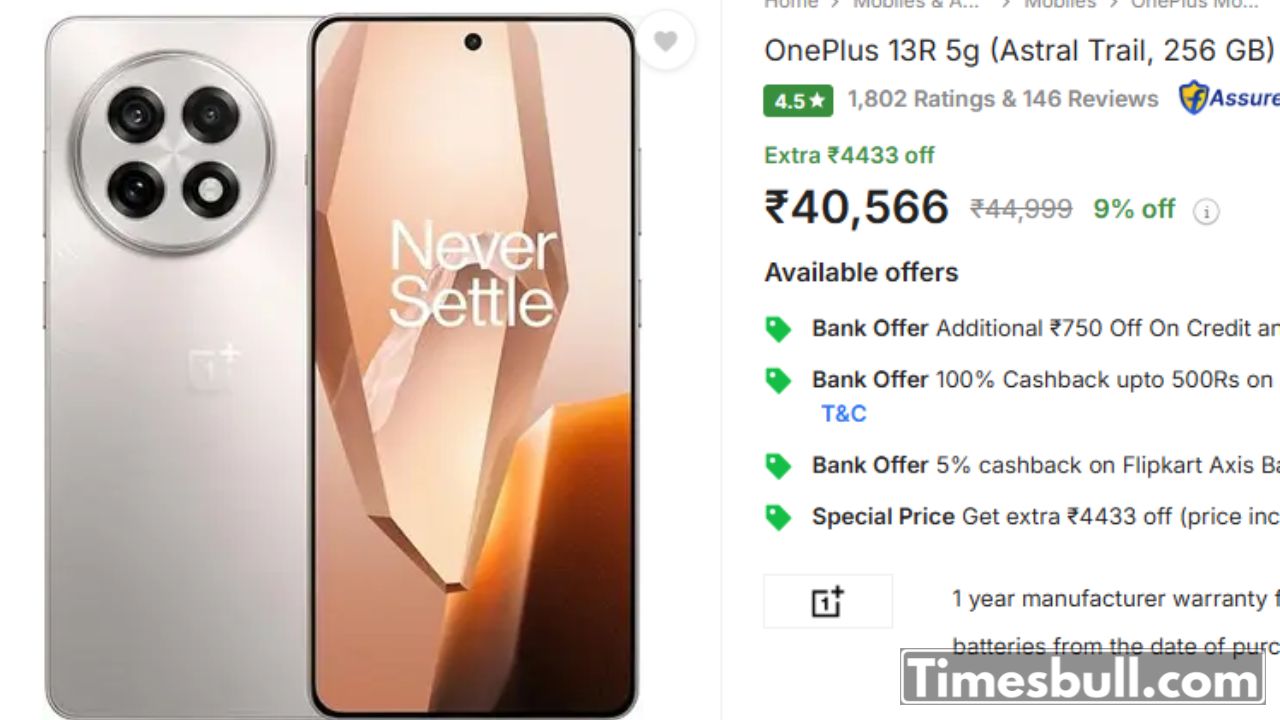1280x720 pixels.
Task: Click Flipkart Axis Bank offer tag icon
Action: tap(777, 466)
